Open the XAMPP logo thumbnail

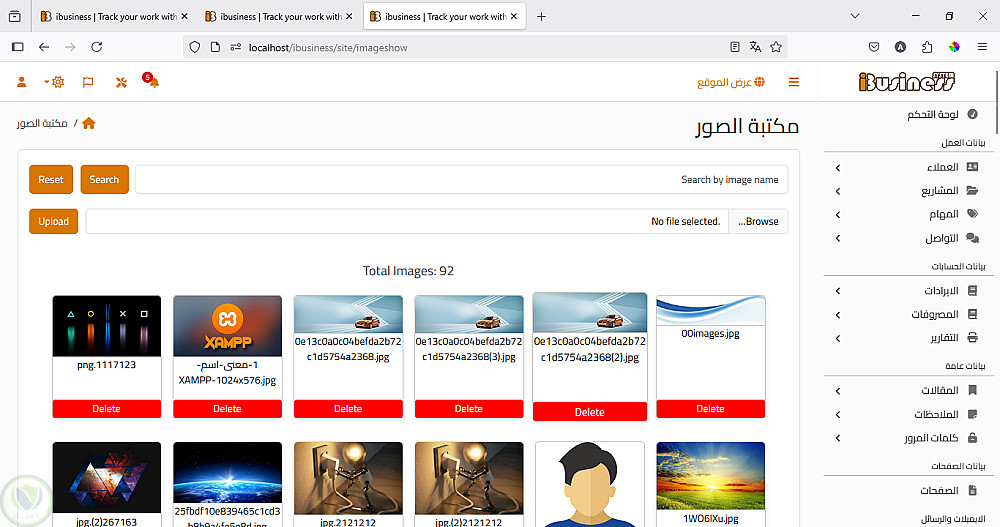coord(228,326)
